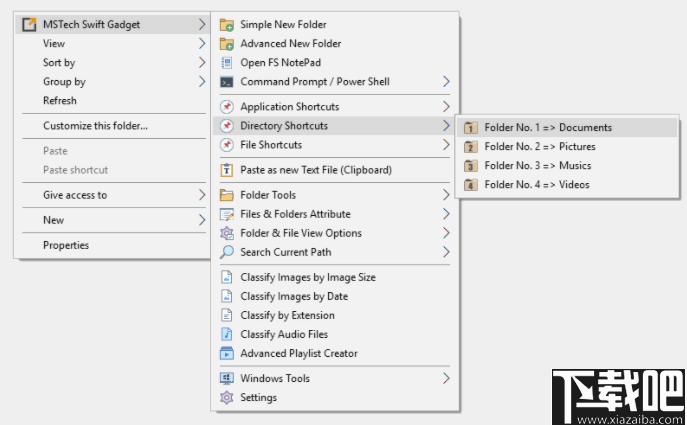
Task: Expand the Windows Tools submenu arrow
Action: pos(446,378)
